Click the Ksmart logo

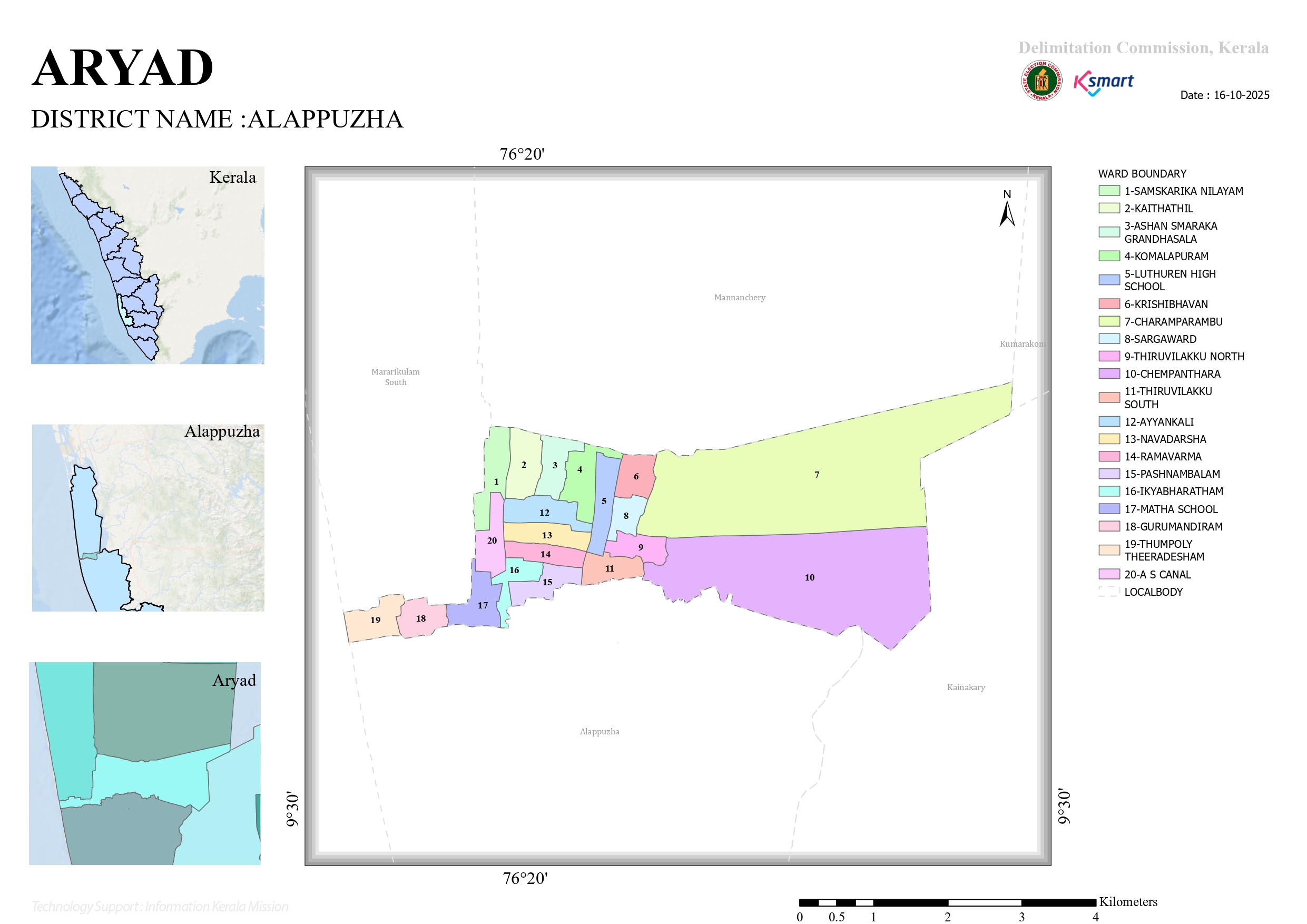pos(1103,84)
